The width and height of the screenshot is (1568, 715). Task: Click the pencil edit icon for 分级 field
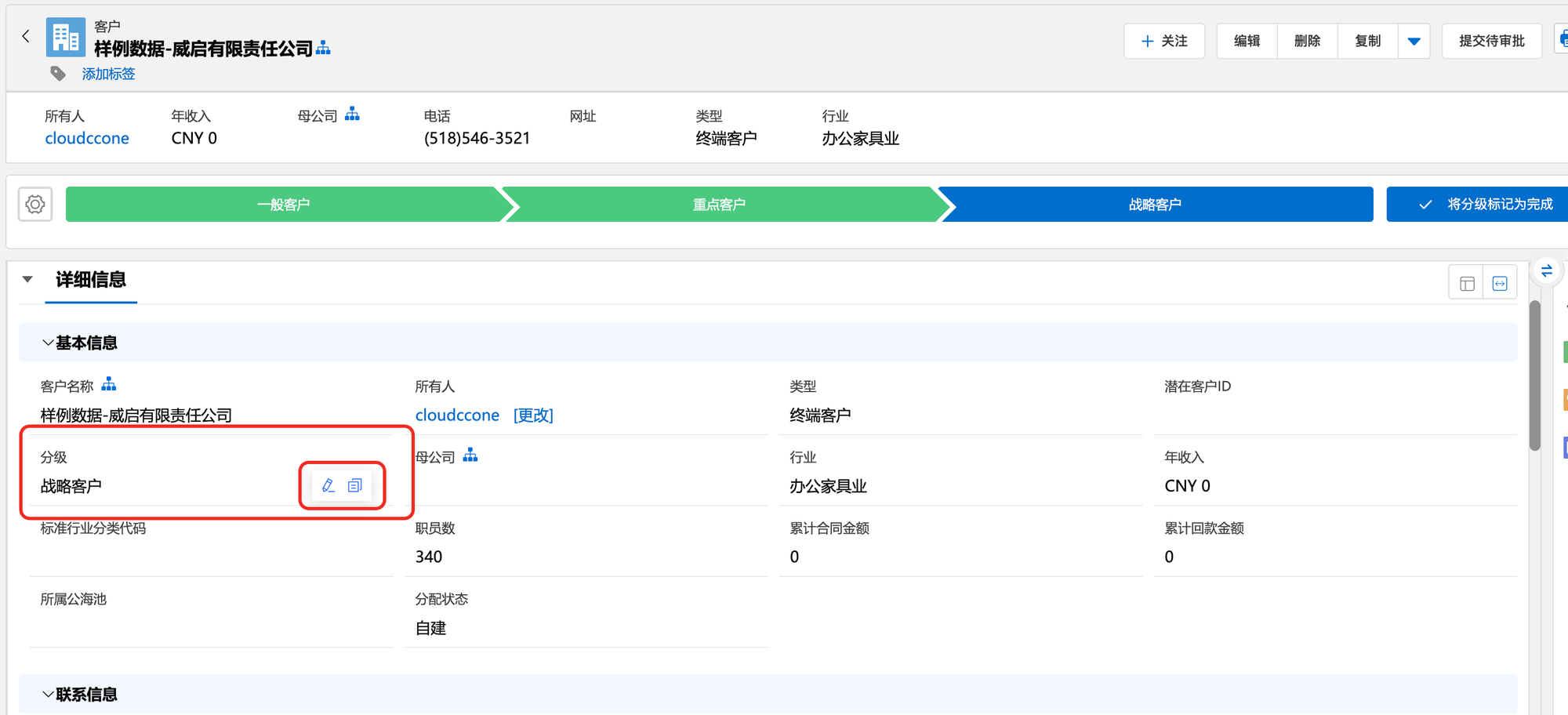click(x=328, y=485)
